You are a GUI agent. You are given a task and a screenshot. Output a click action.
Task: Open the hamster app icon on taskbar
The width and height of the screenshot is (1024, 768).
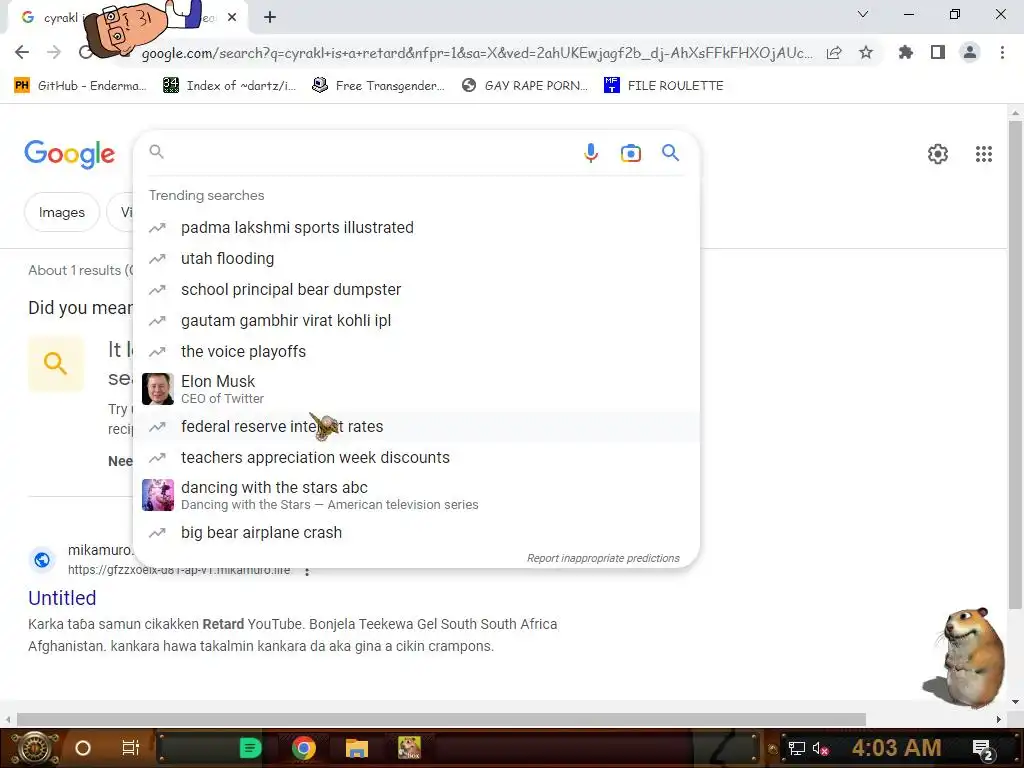pyautogui.click(x=409, y=748)
